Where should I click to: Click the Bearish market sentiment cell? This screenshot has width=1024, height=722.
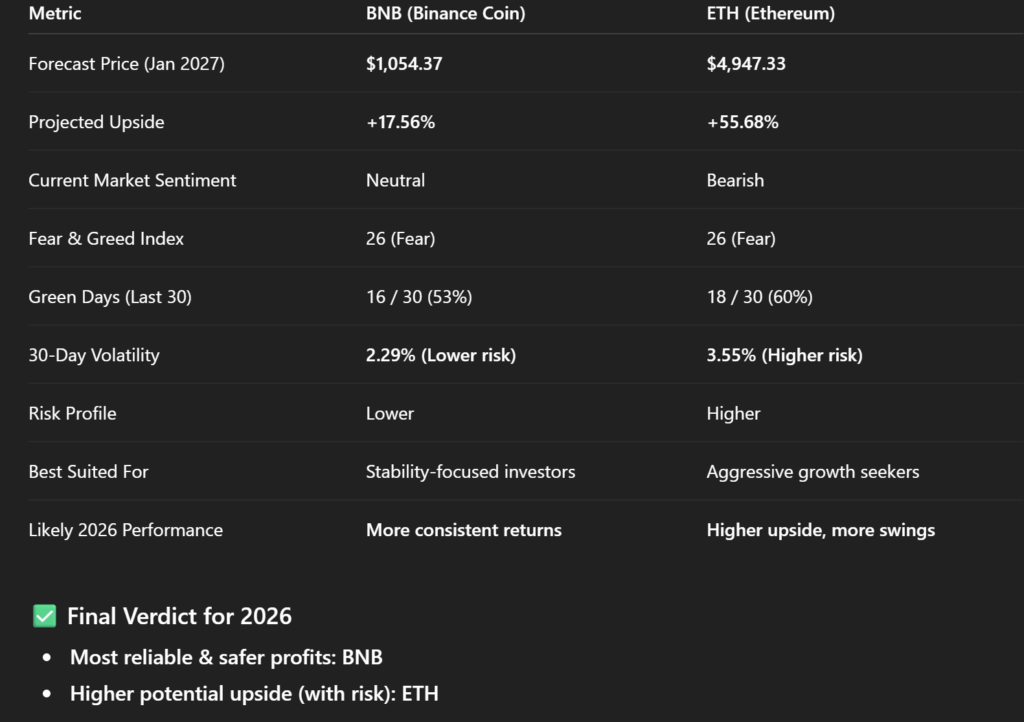click(x=735, y=180)
